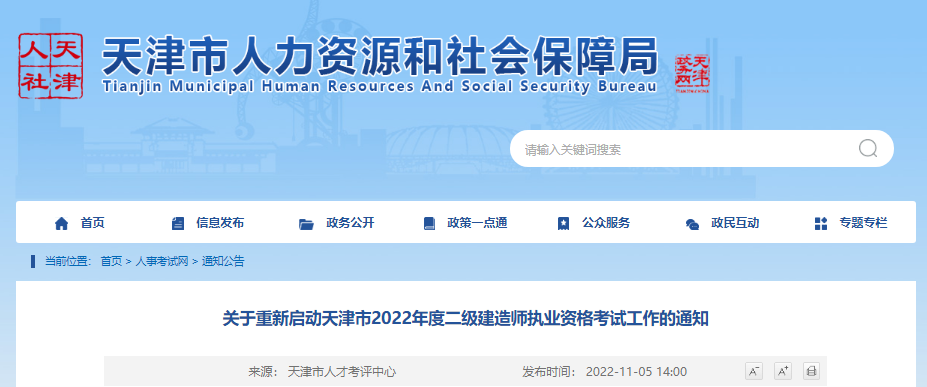
Task: Click the chat bubble icon beside 政民互动
Action: (692, 224)
